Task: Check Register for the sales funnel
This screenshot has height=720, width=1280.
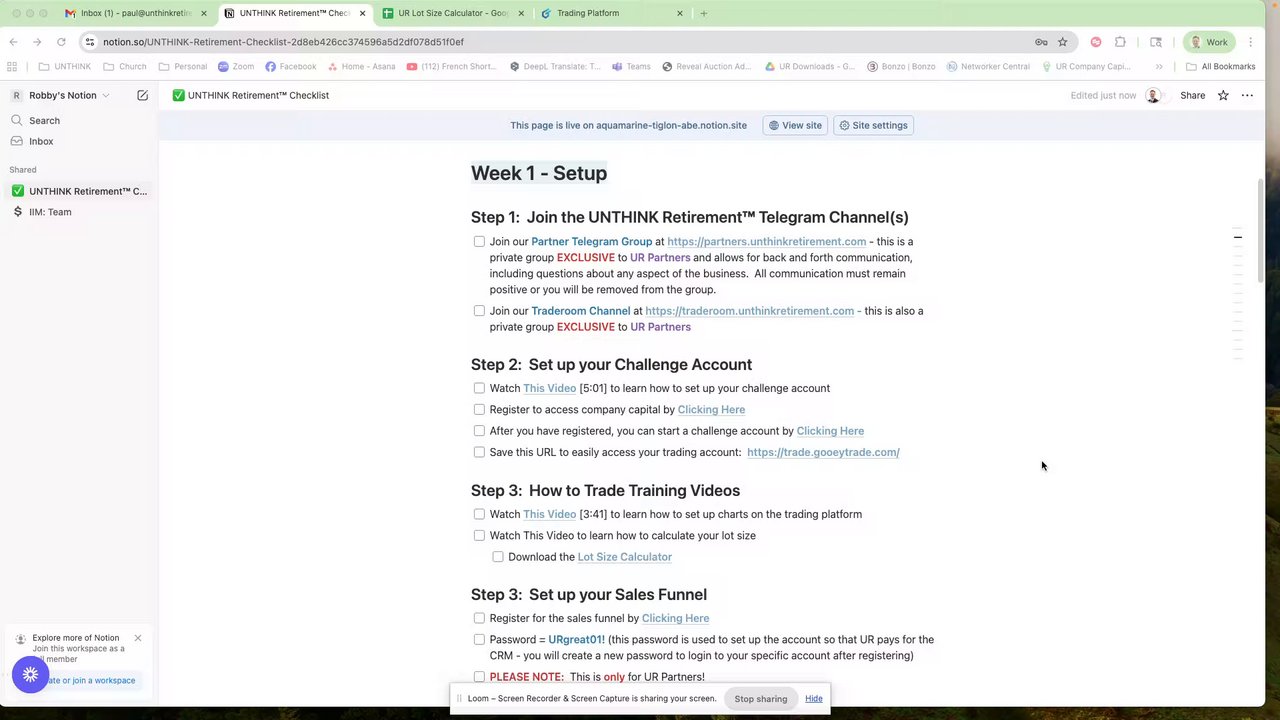Action: tap(479, 618)
